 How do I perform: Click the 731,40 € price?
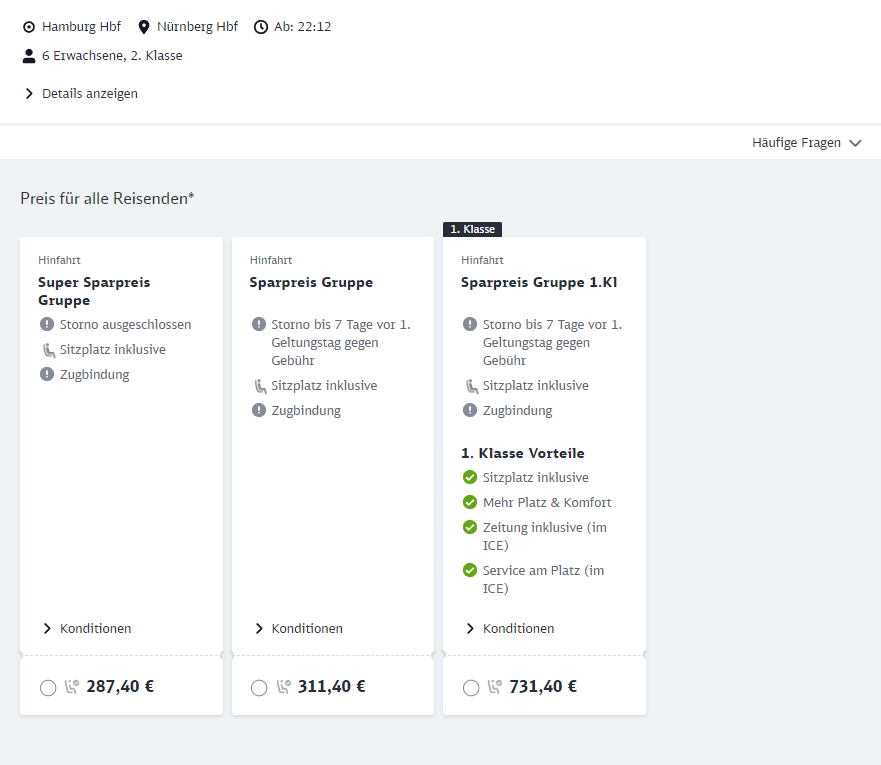(543, 686)
